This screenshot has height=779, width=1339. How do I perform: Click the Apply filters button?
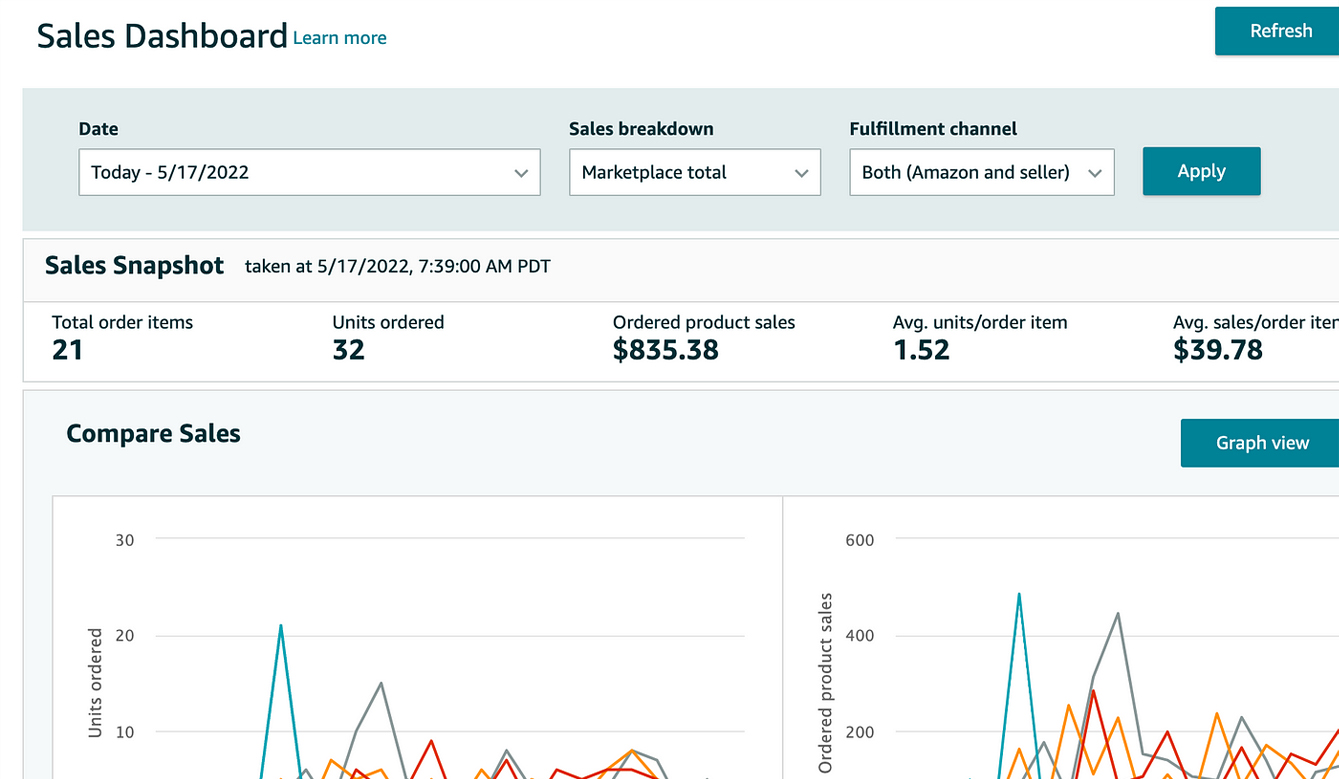click(x=1201, y=171)
